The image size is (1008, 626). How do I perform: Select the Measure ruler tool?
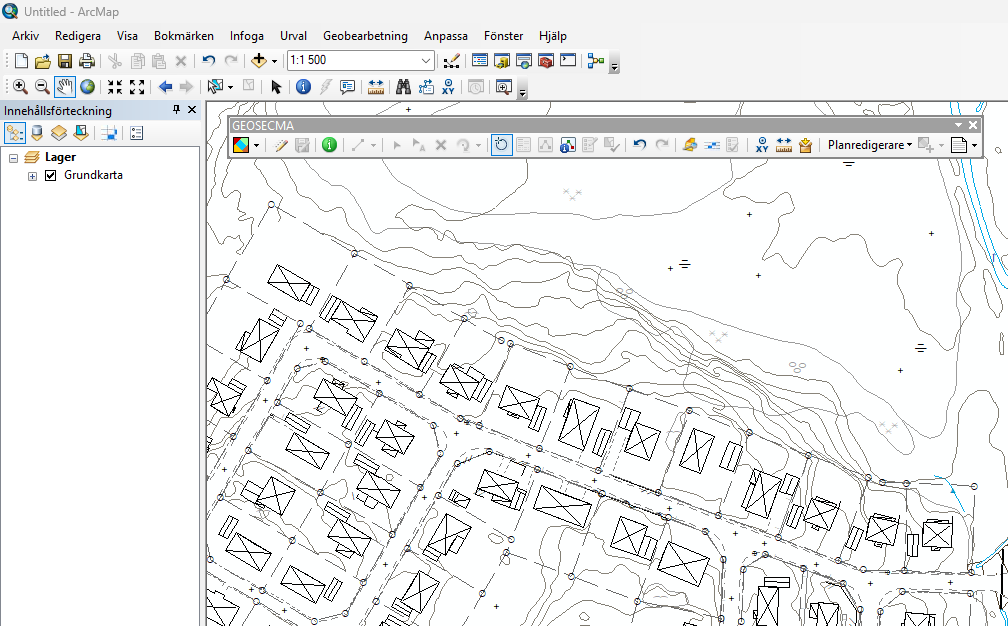click(x=376, y=87)
